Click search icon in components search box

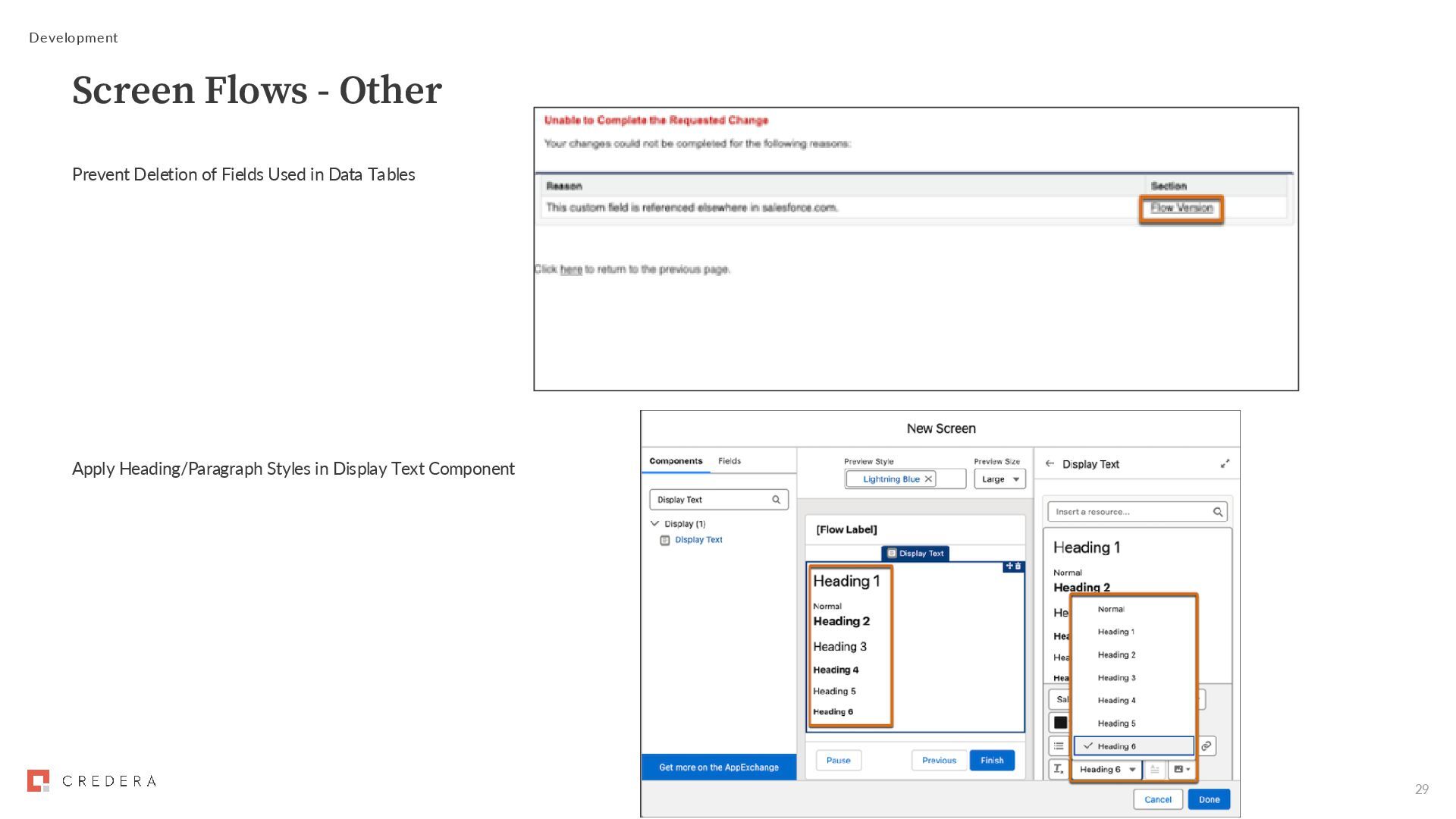coord(776,500)
